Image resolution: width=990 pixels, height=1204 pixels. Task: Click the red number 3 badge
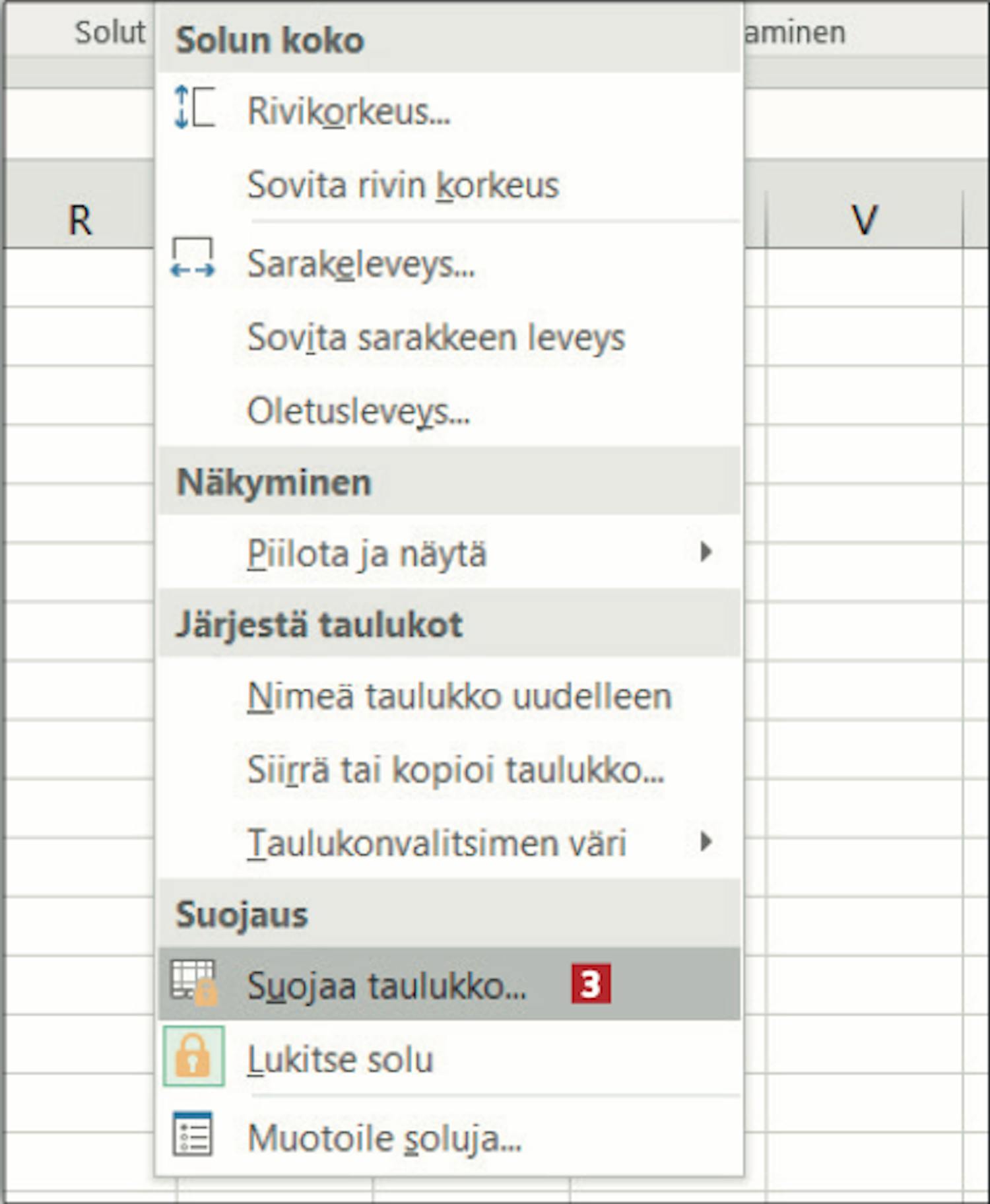(x=591, y=984)
